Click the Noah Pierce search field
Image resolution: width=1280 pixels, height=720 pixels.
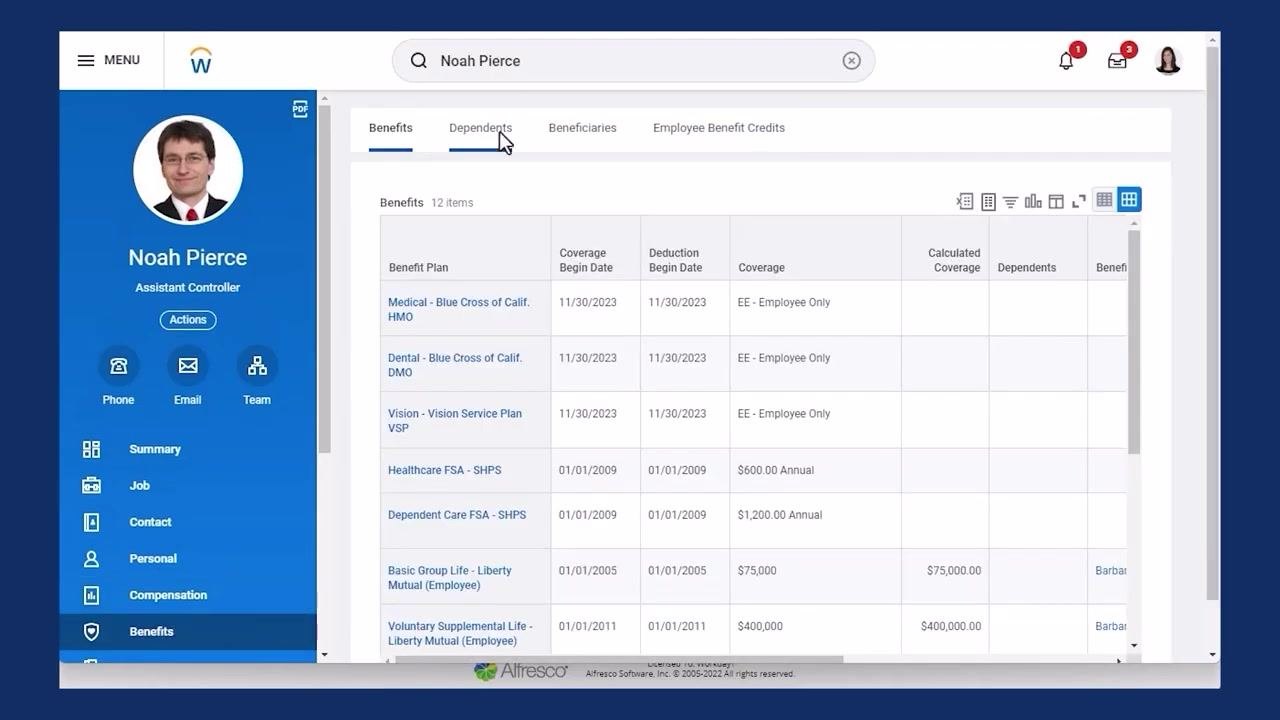(x=633, y=61)
